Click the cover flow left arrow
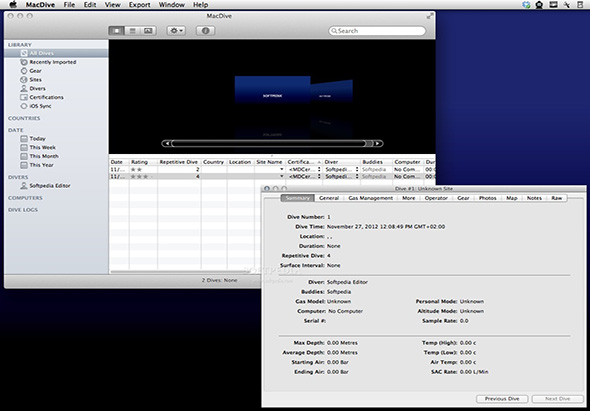590x411 pixels. tap(167, 143)
